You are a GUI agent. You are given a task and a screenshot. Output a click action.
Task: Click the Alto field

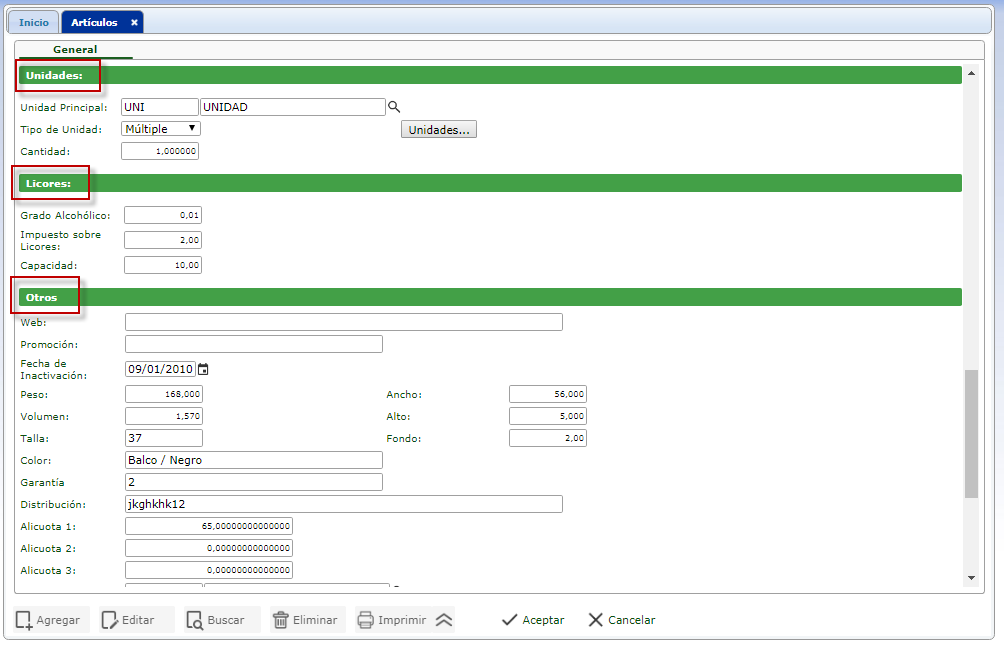[548, 416]
